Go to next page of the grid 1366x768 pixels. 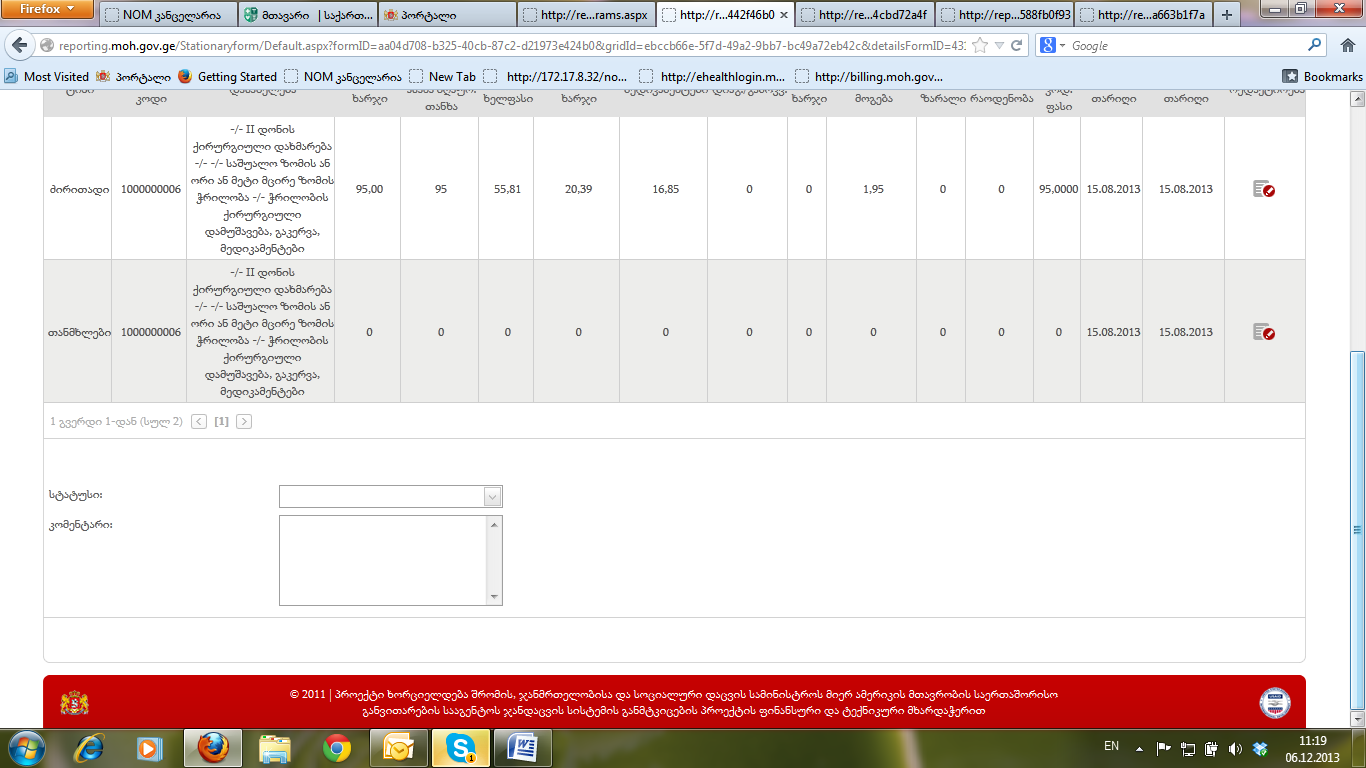click(244, 422)
